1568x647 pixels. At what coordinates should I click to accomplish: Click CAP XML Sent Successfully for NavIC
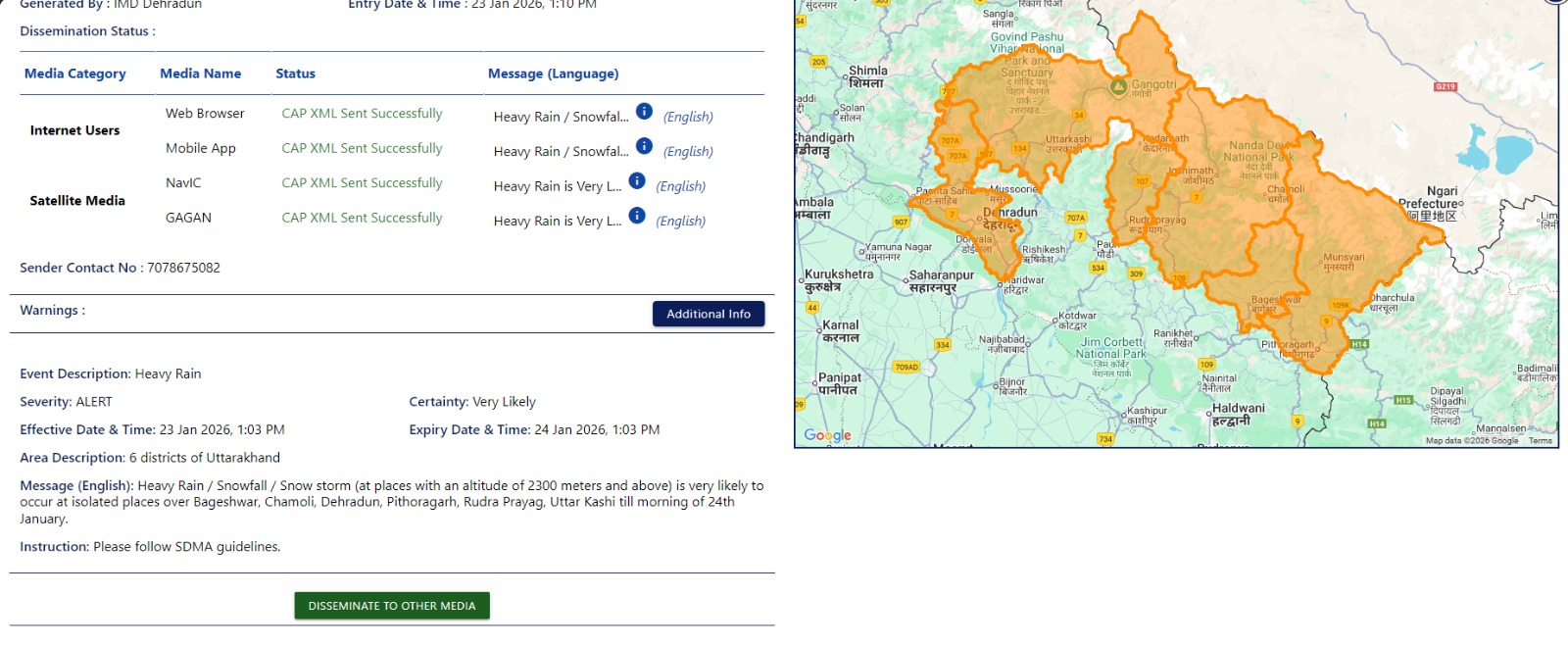coord(362,183)
